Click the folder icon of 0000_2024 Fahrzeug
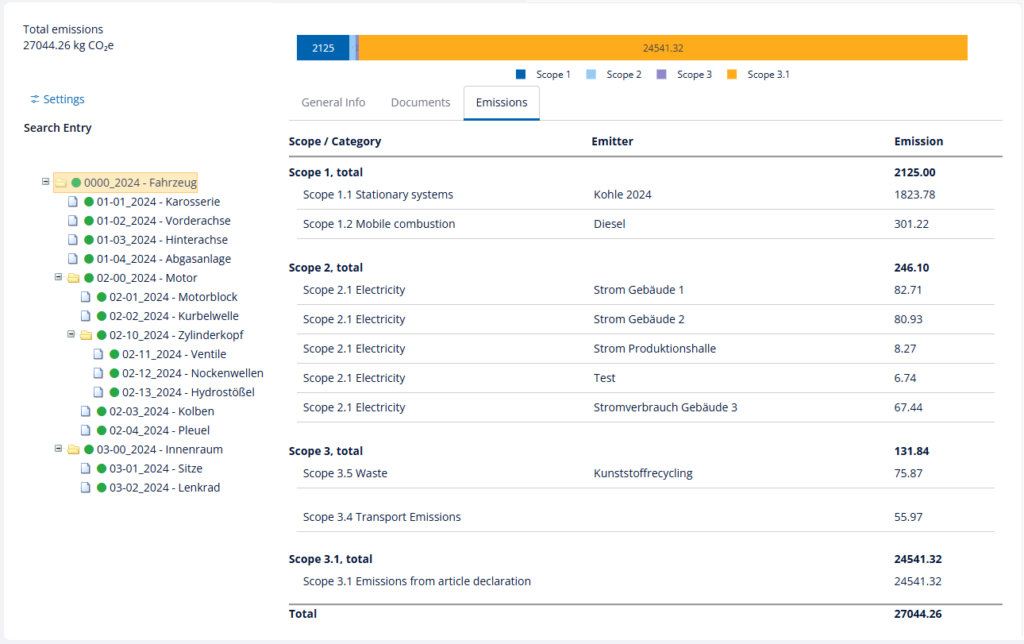 tap(61, 183)
